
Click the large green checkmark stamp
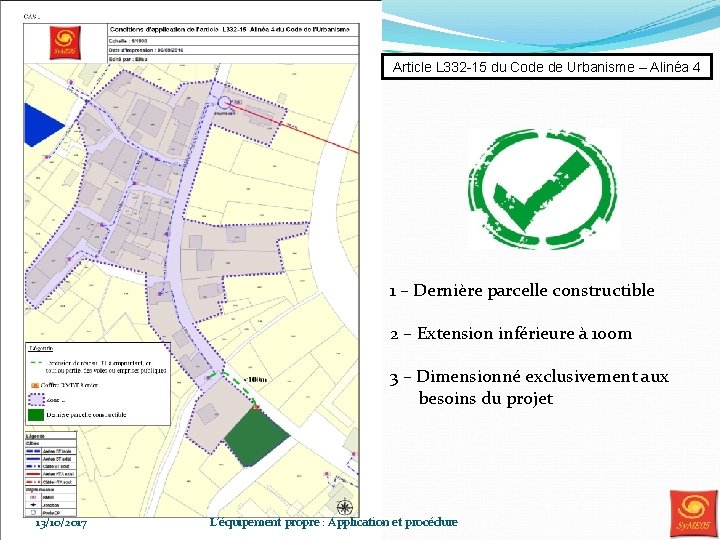click(542, 189)
